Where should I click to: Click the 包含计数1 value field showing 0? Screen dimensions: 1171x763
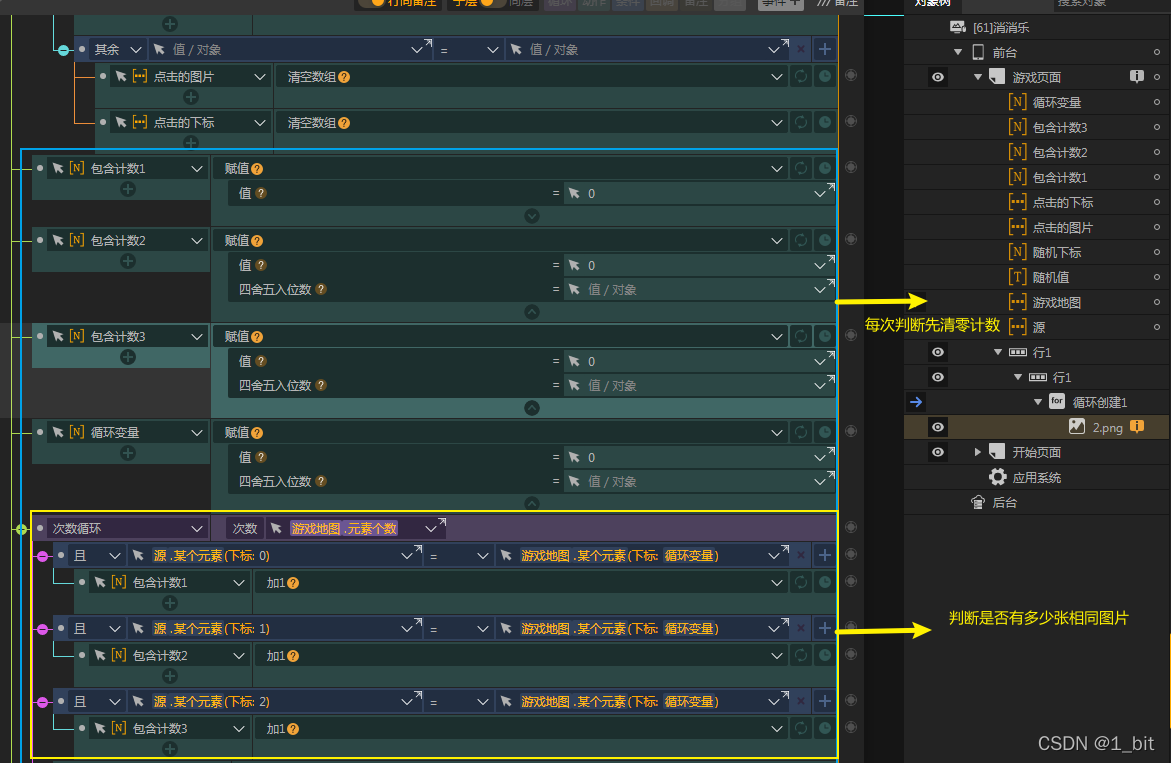tap(700, 193)
